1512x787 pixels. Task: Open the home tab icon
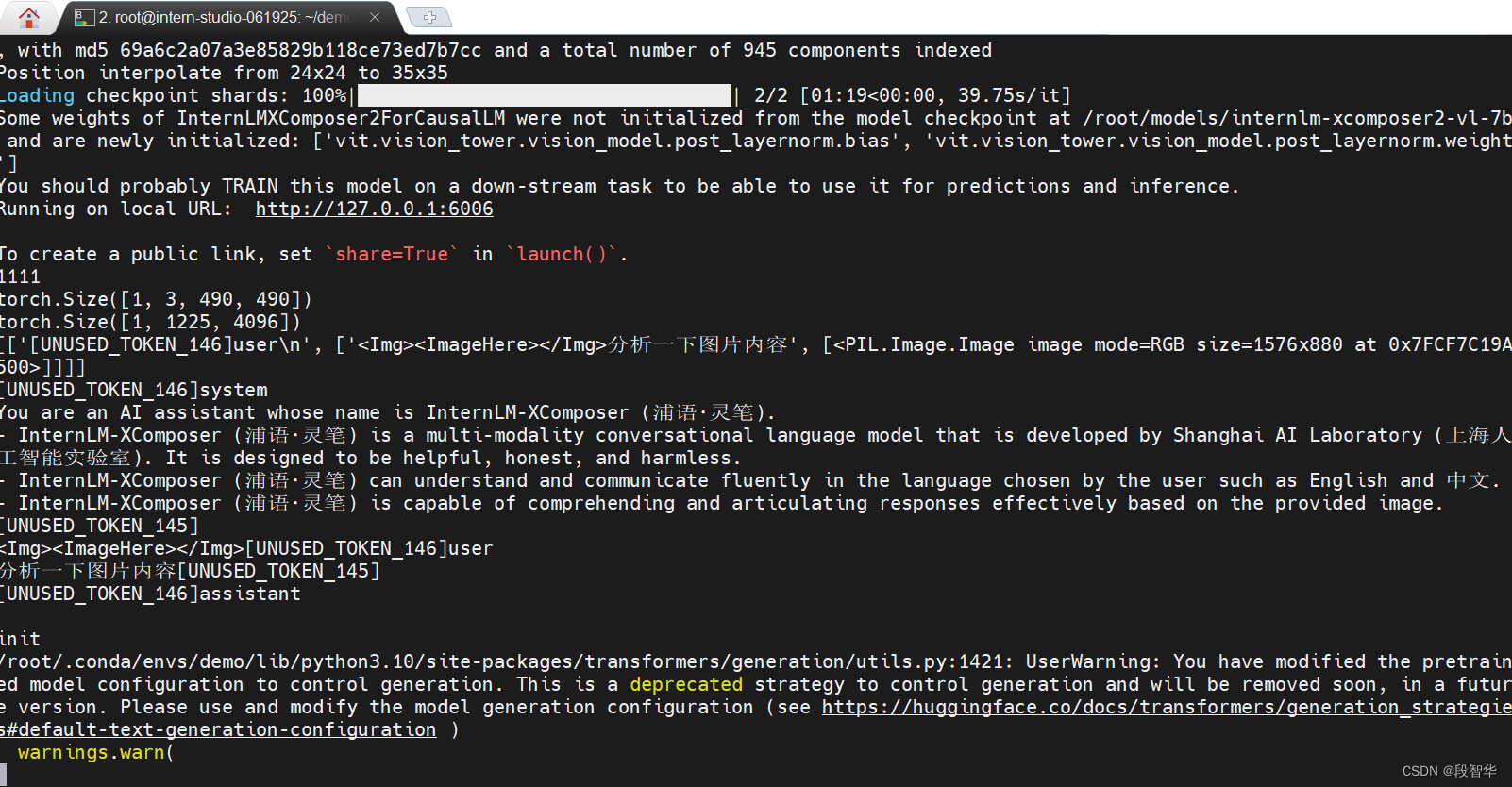point(29,17)
